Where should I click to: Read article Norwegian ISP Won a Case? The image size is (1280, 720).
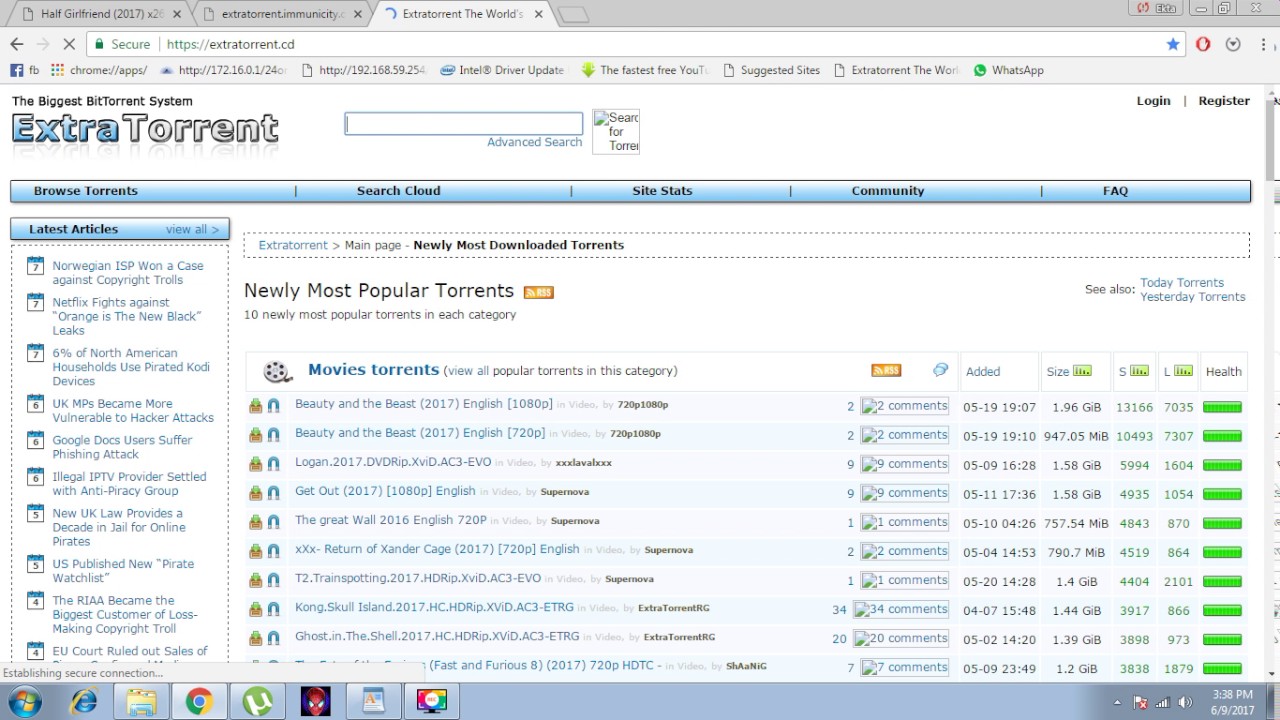click(128, 273)
